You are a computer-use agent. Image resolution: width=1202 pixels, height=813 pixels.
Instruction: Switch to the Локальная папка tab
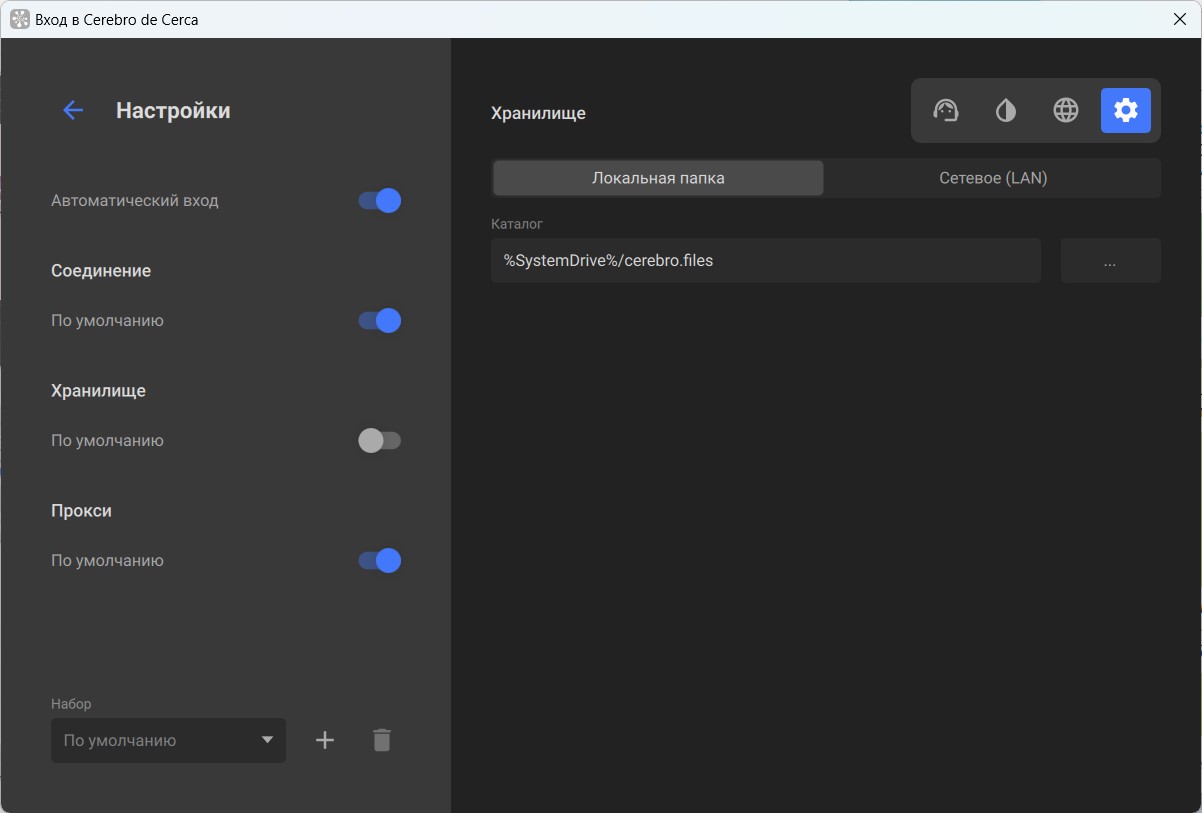click(x=658, y=178)
